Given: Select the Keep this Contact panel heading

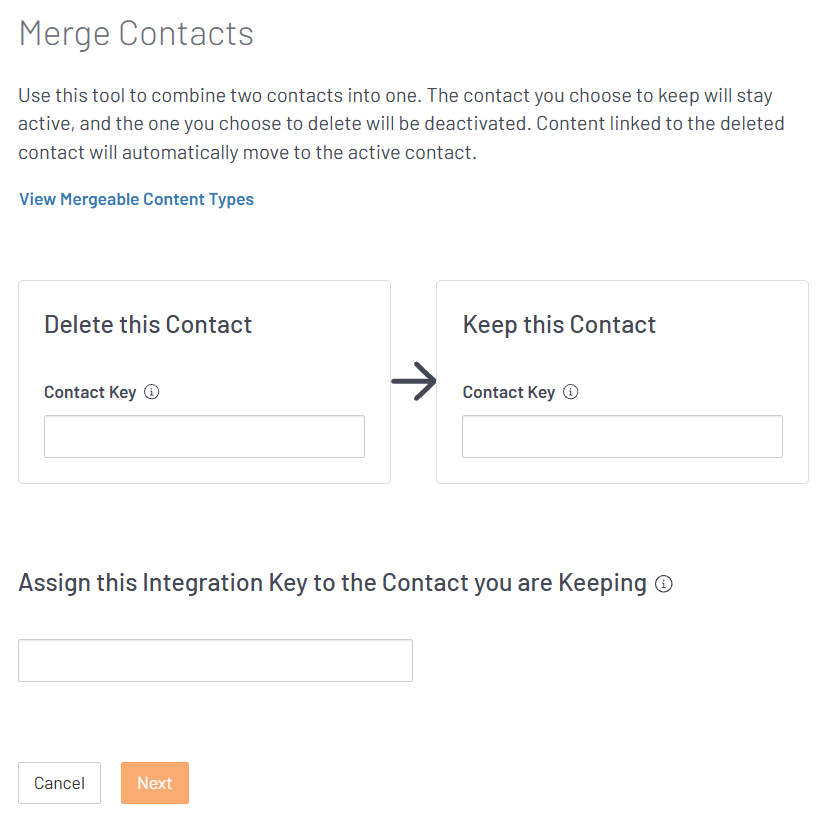Looking at the screenshot, I should (x=558, y=324).
